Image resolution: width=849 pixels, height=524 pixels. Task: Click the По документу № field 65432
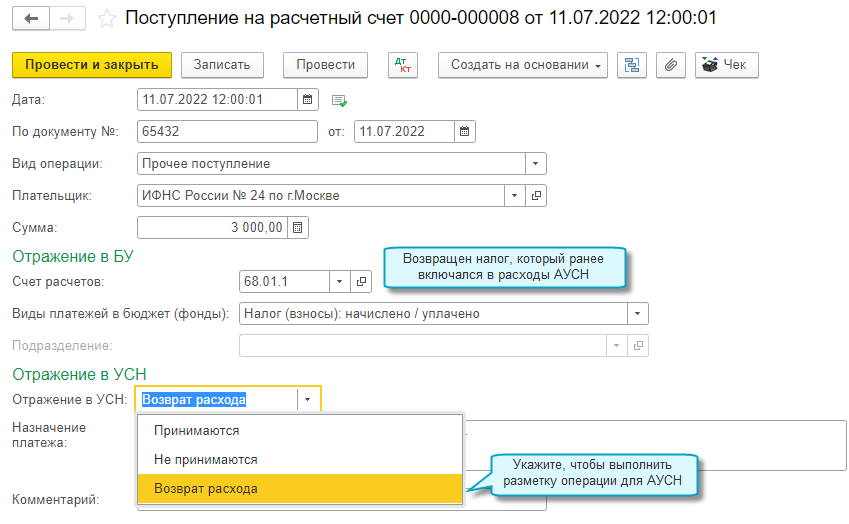[x=227, y=132]
